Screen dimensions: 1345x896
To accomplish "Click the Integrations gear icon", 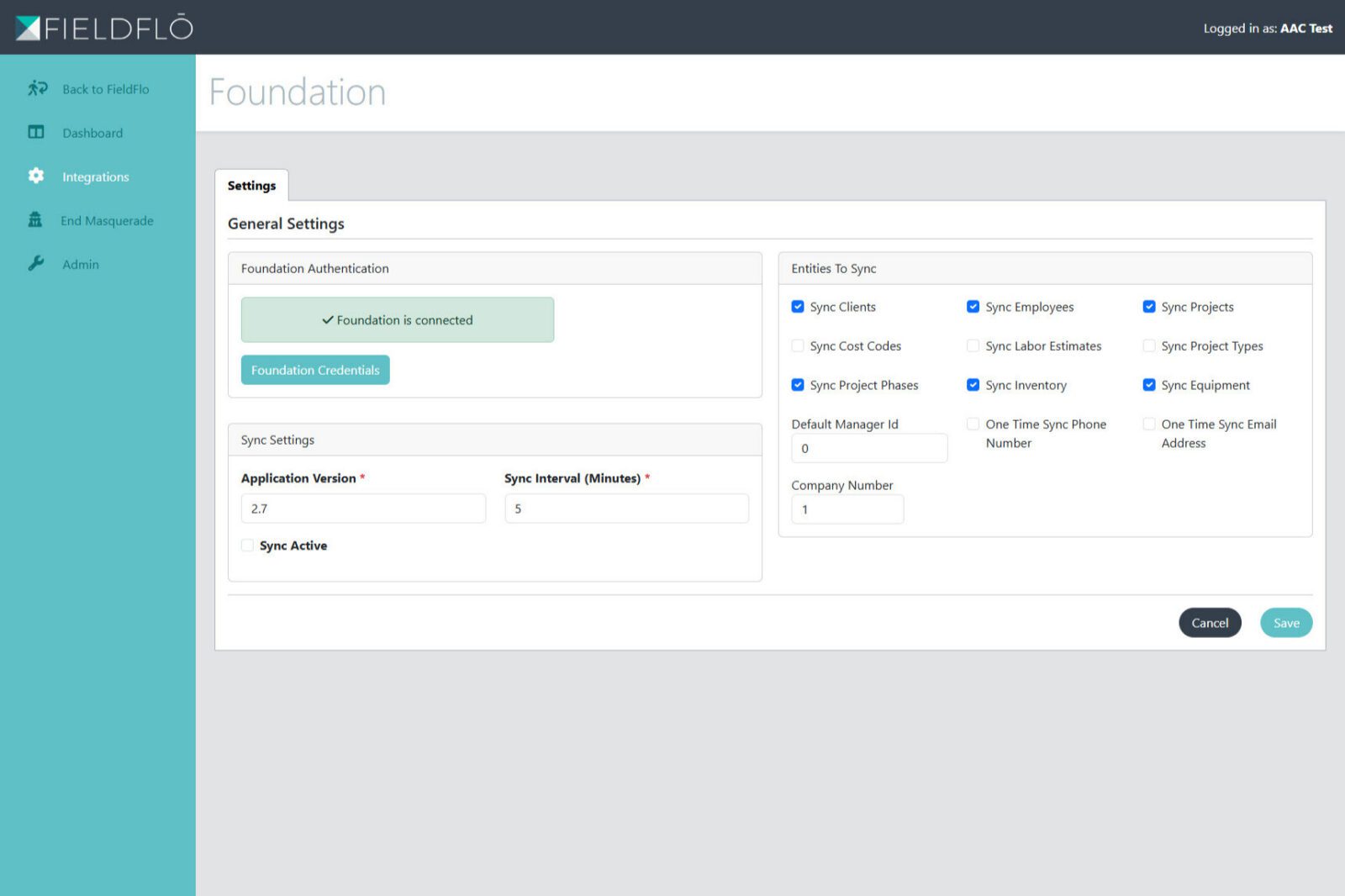I will tap(36, 176).
